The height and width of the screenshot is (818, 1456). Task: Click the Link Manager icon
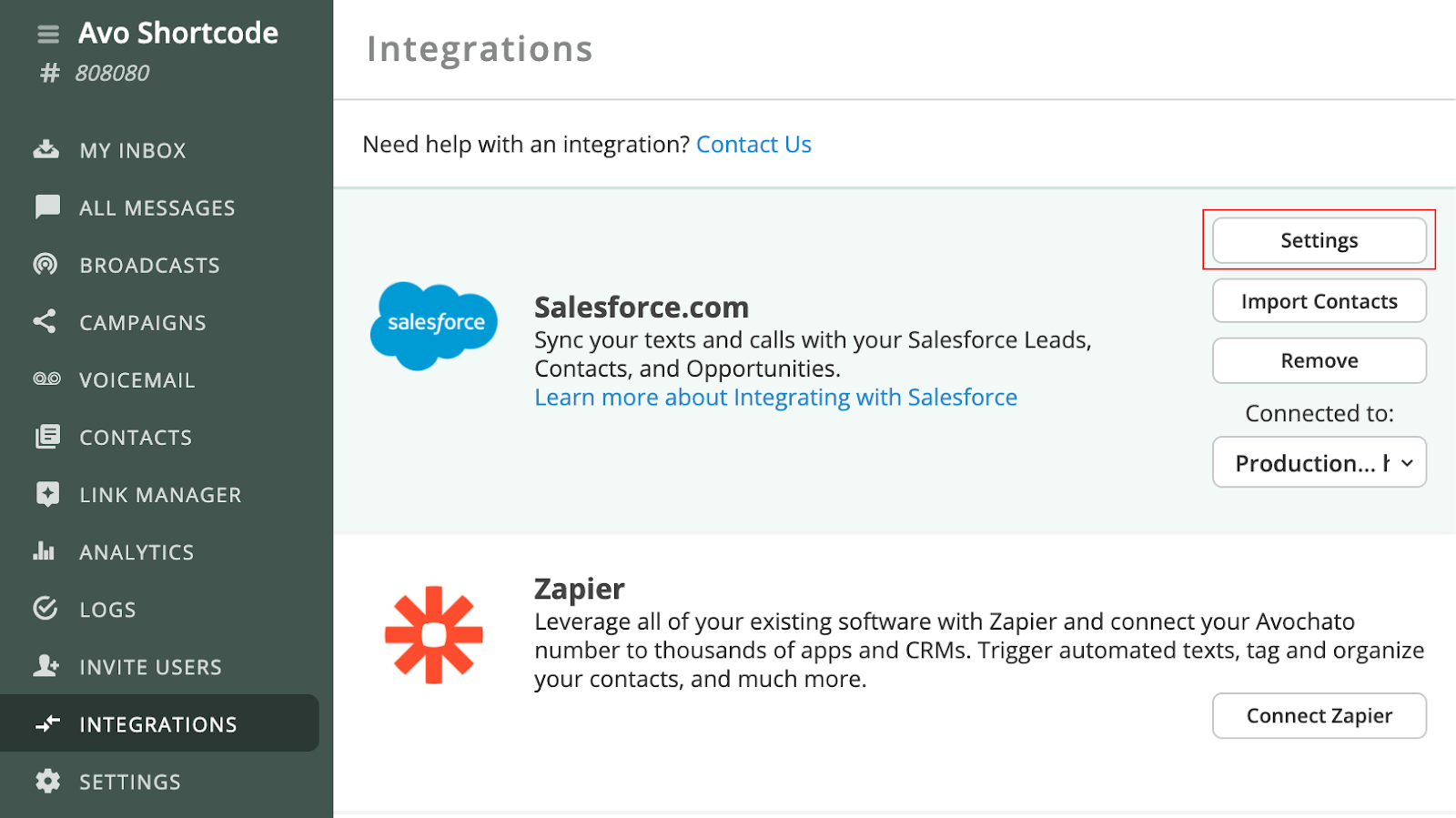(x=46, y=494)
